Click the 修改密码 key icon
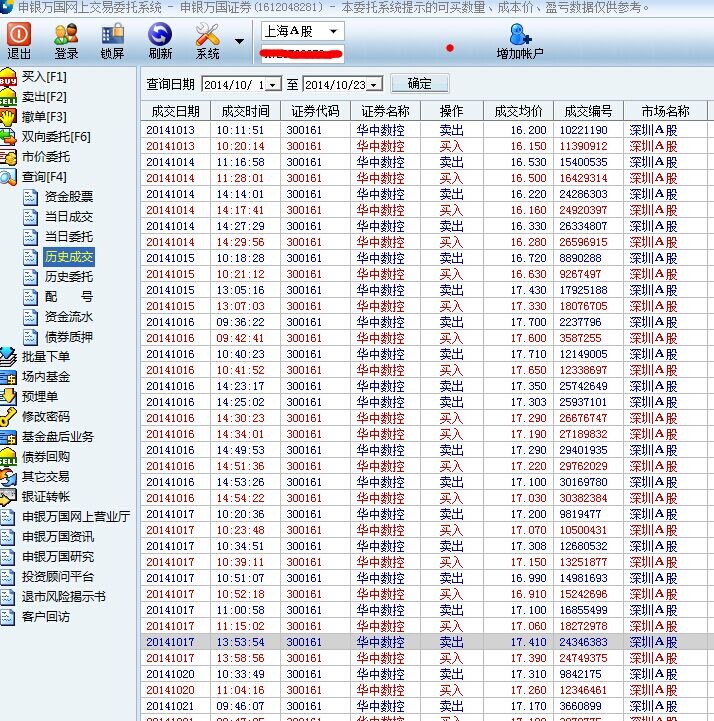 pos(8,417)
